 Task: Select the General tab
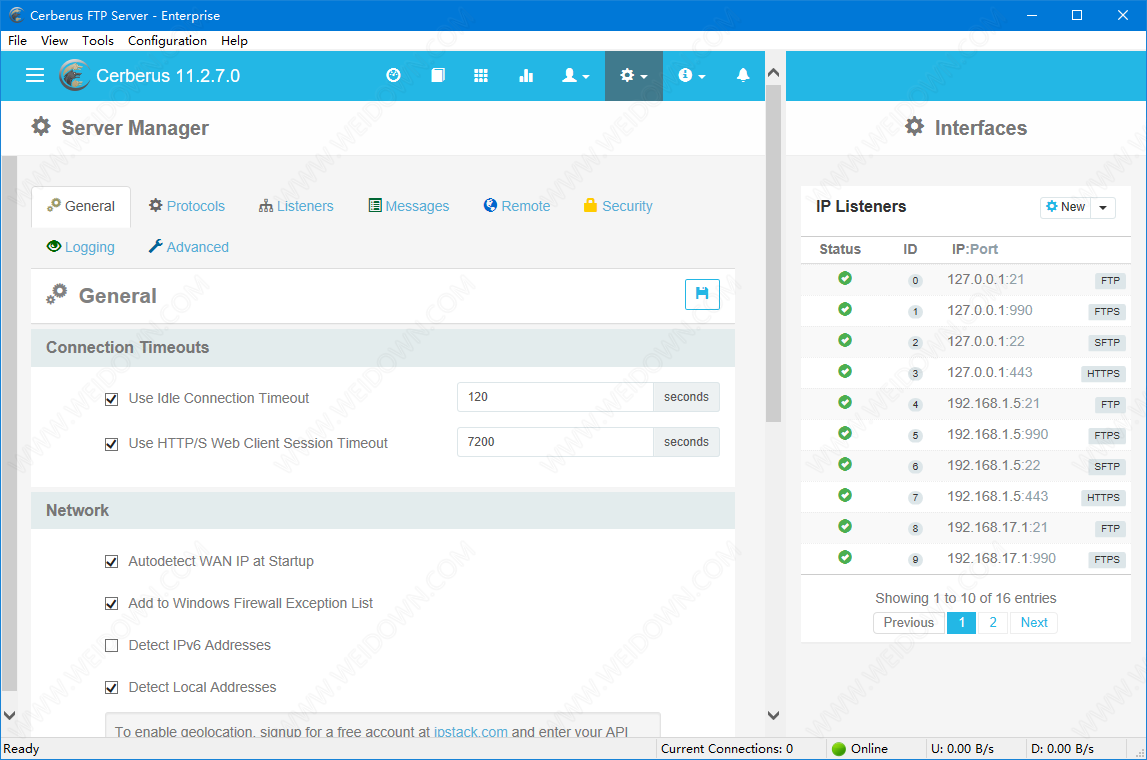coord(81,206)
